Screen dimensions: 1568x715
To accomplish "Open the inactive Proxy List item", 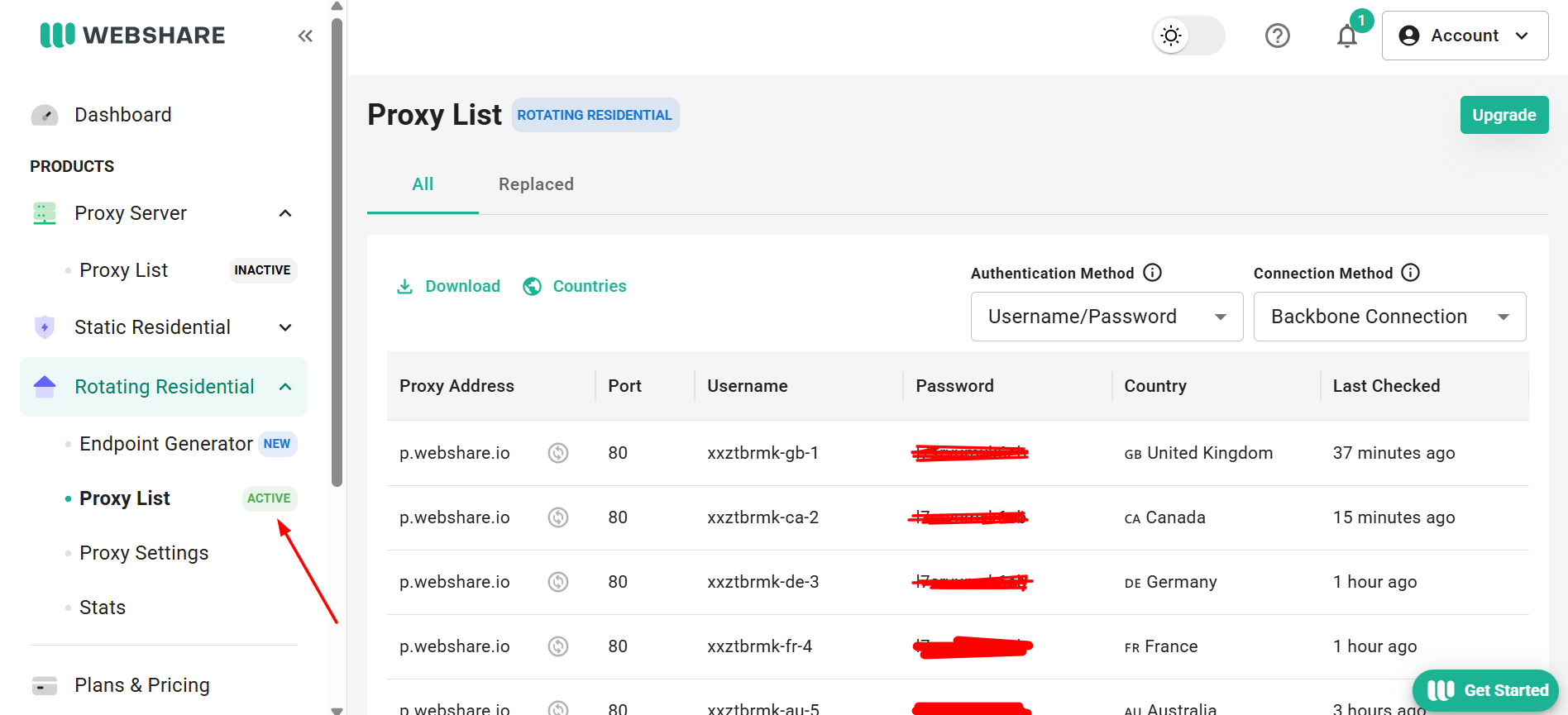I will [x=123, y=270].
